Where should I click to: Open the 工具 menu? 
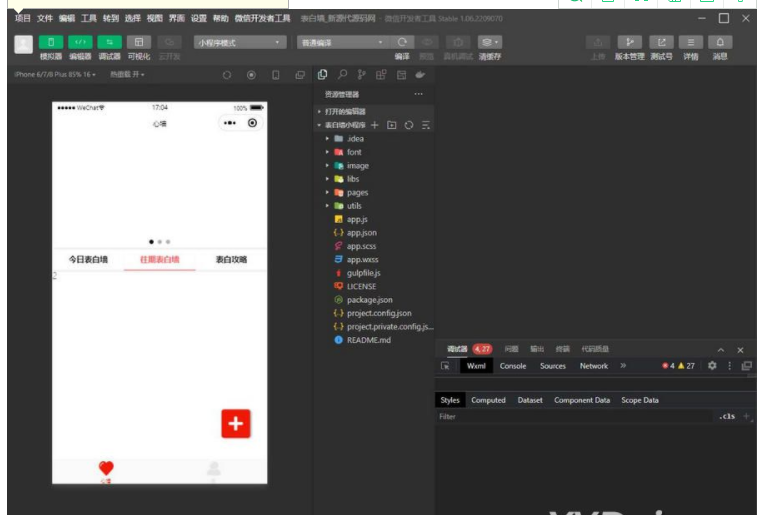(x=89, y=18)
